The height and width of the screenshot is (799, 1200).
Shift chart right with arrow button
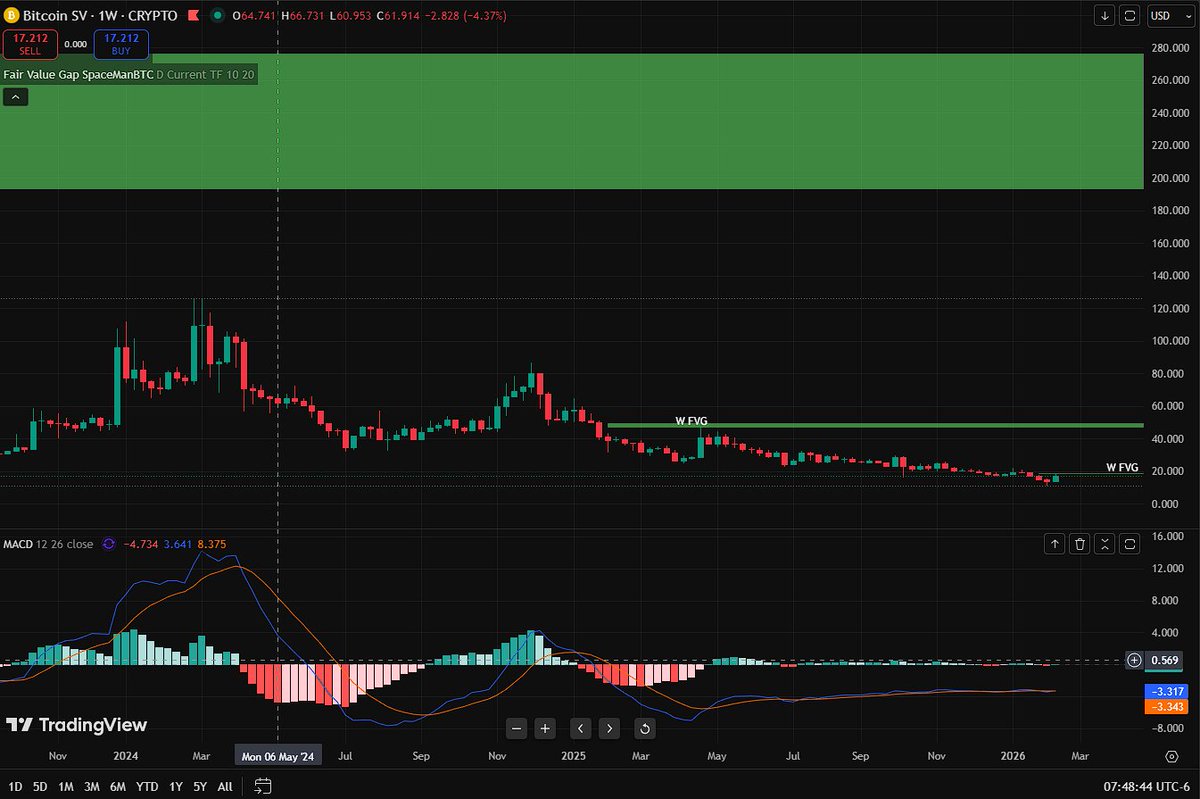pyautogui.click(x=610, y=728)
